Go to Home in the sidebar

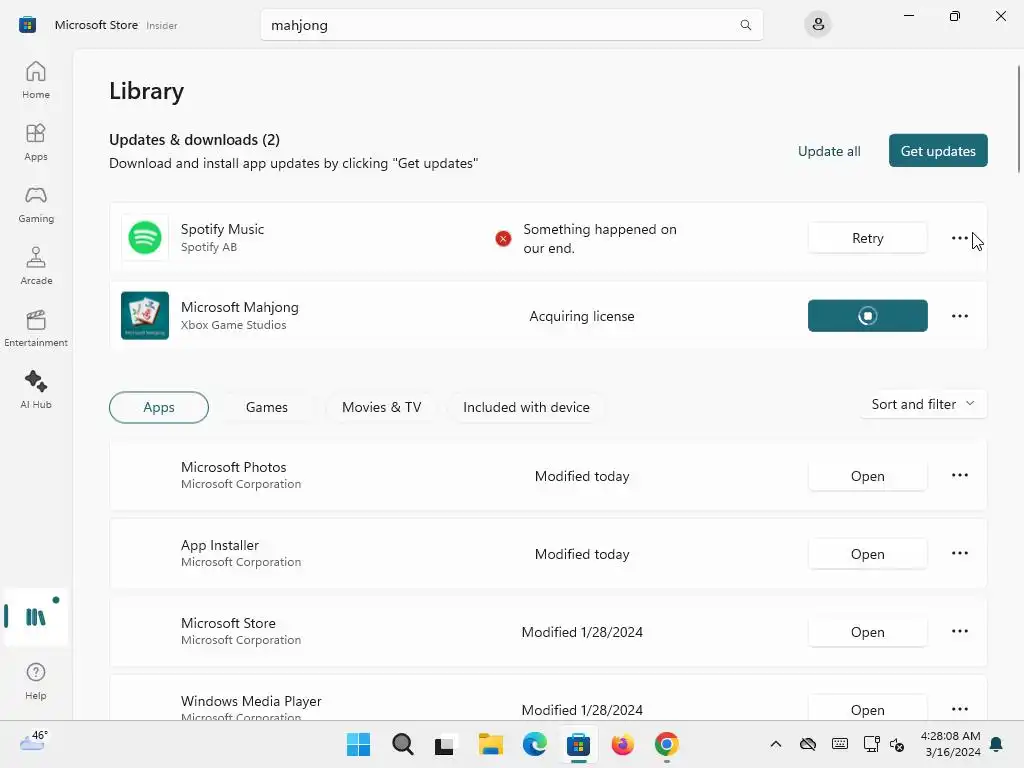click(x=36, y=80)
